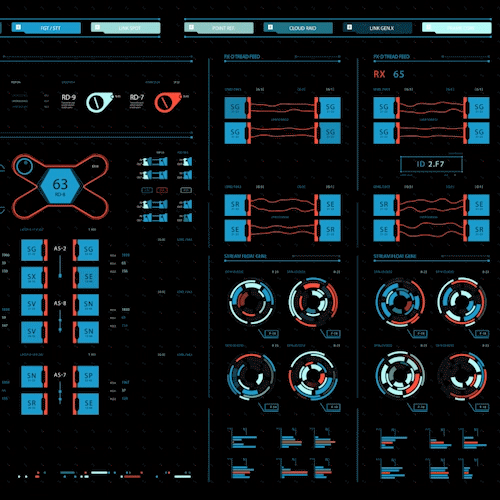500x500 pixels.
Task: Select the SP block next to AS-7
Action: coord(86,377)
